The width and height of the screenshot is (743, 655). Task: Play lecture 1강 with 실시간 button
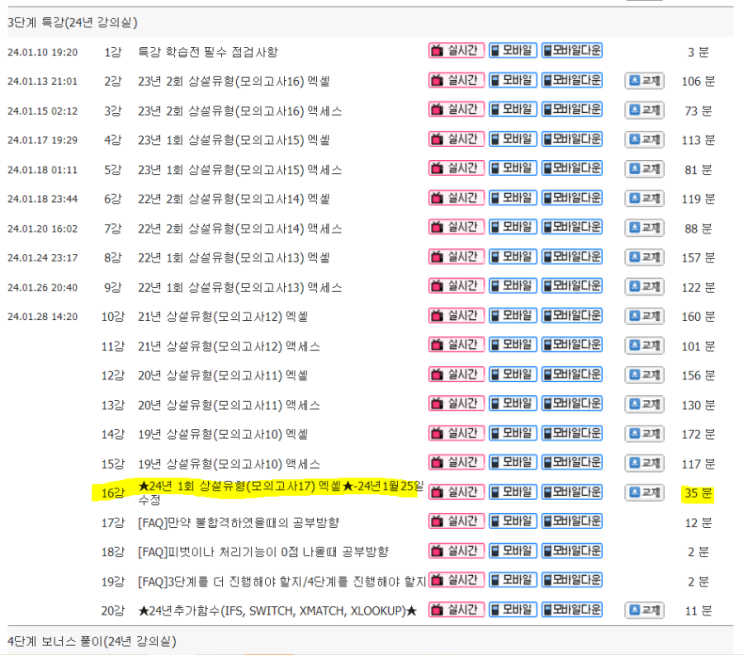456,50
